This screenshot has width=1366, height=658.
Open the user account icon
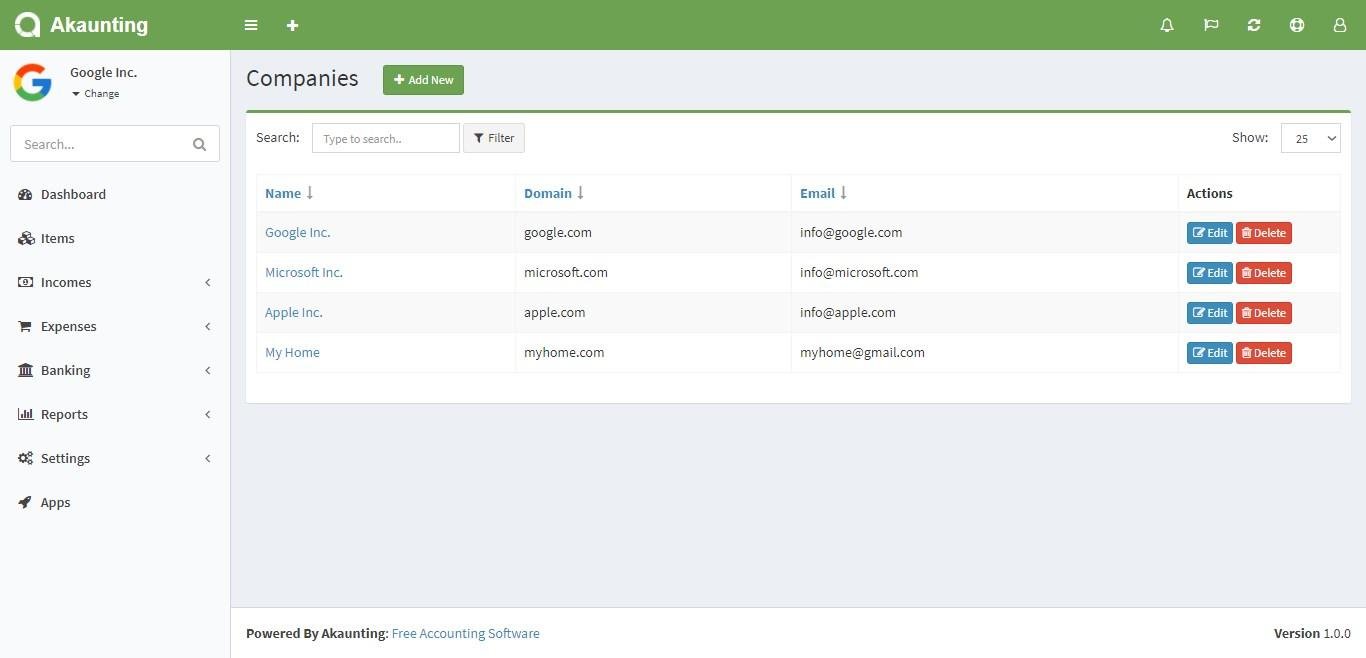click(x=1339, y=25)
